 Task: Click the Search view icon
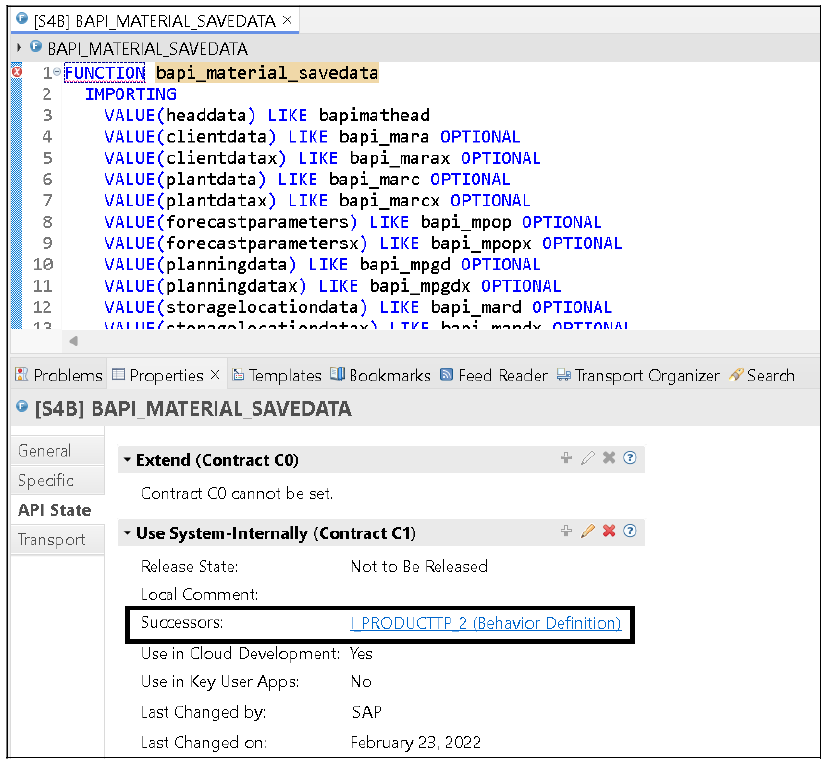738,375
